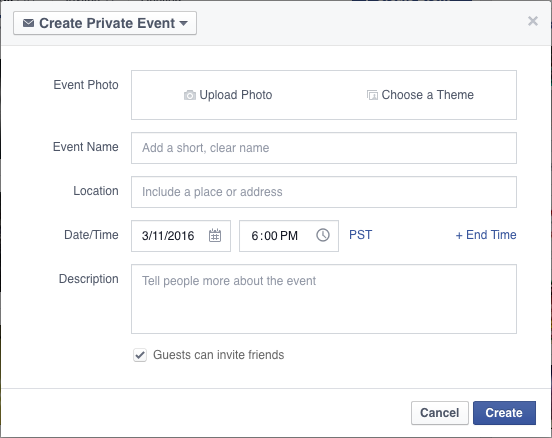The width and height of the screenshot is (552, 438).
Task: Click the theme picture icon
Action: [372, 95]
